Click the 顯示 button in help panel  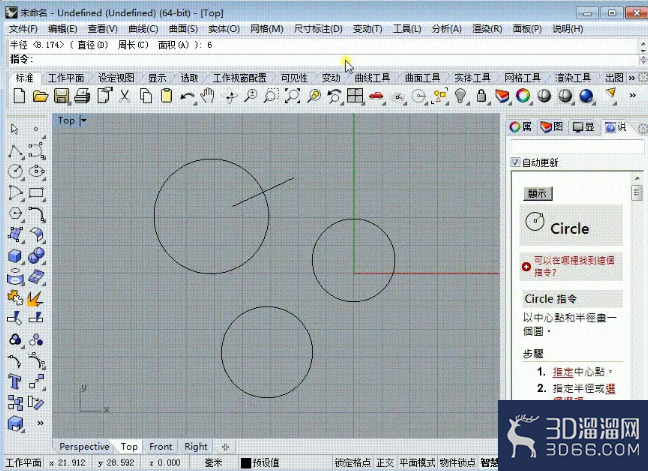537,193
